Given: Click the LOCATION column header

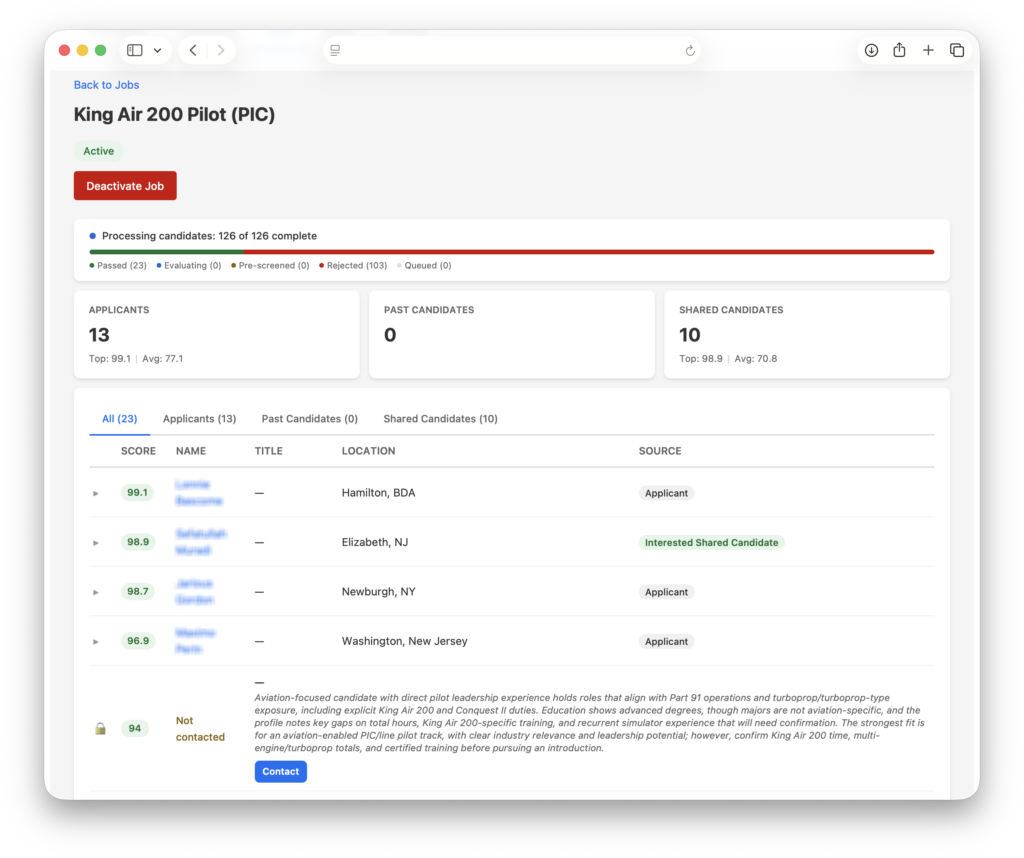Looking at the screenshot, I should tap(368, 451).
